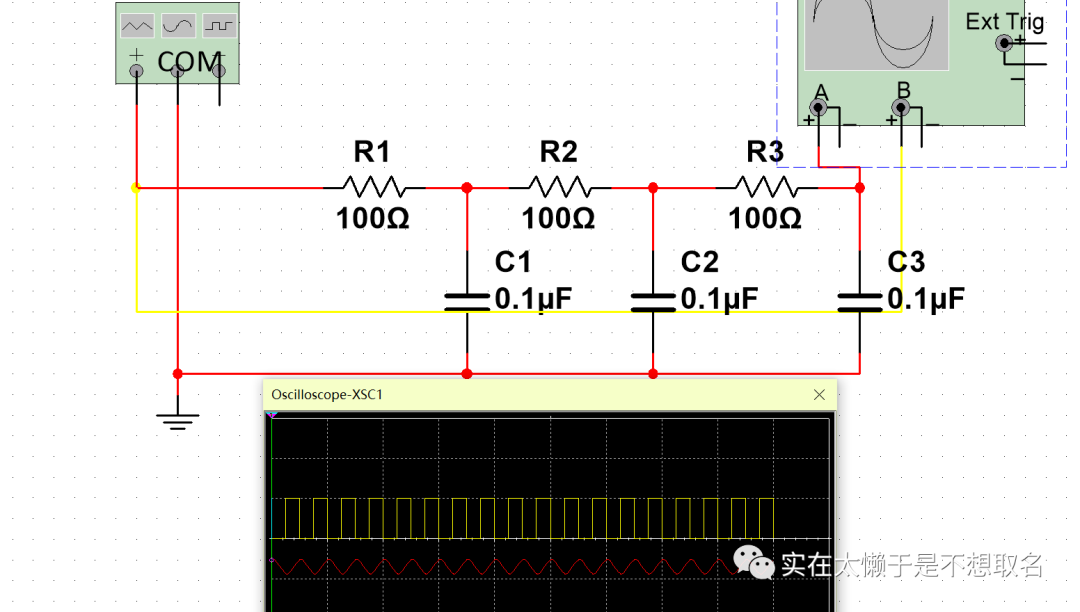Select resistor R2 zigzag symbol
Viewport: 1080px width, 612px height.
558,187
